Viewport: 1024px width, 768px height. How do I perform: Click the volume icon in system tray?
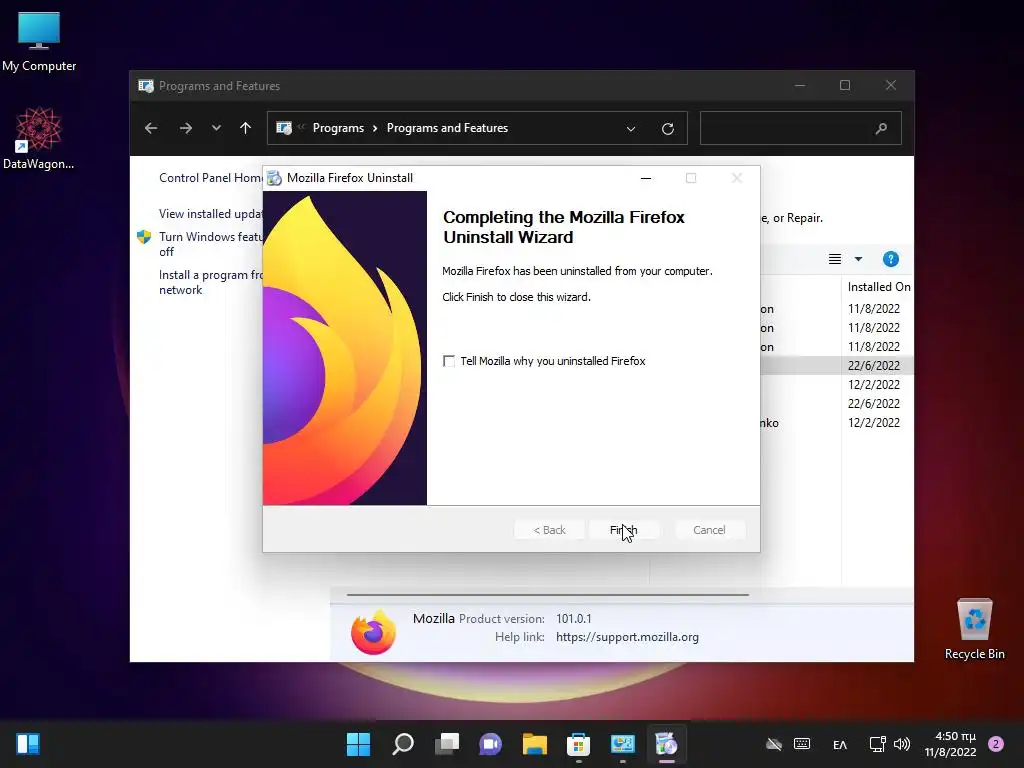pyautogui.click(x=902, y=744)
